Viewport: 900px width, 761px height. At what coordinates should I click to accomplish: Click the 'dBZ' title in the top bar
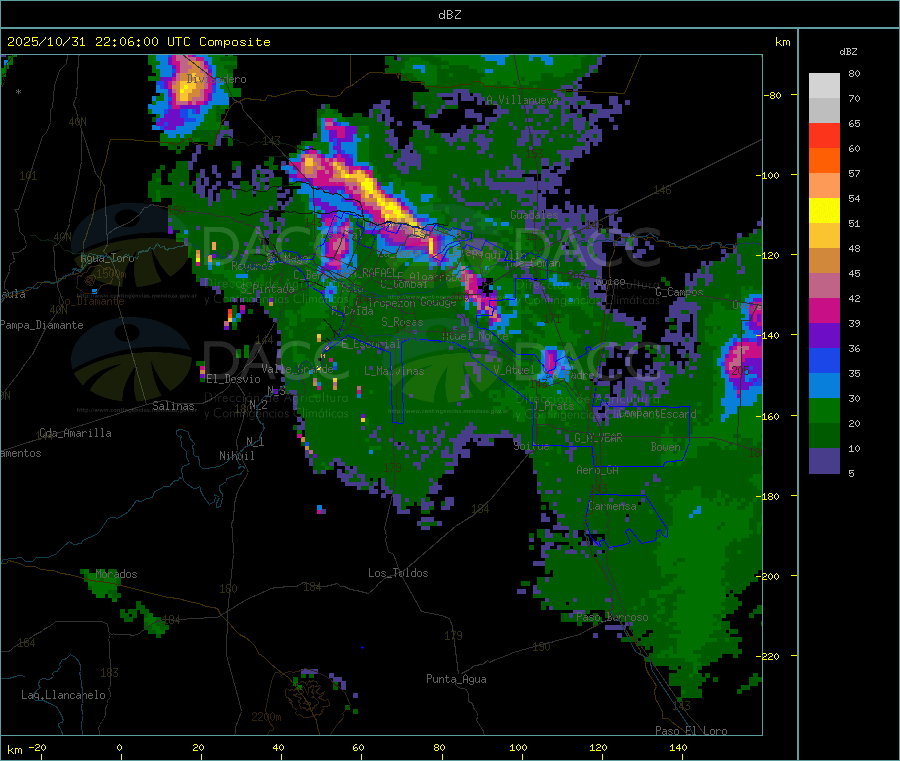449,15
